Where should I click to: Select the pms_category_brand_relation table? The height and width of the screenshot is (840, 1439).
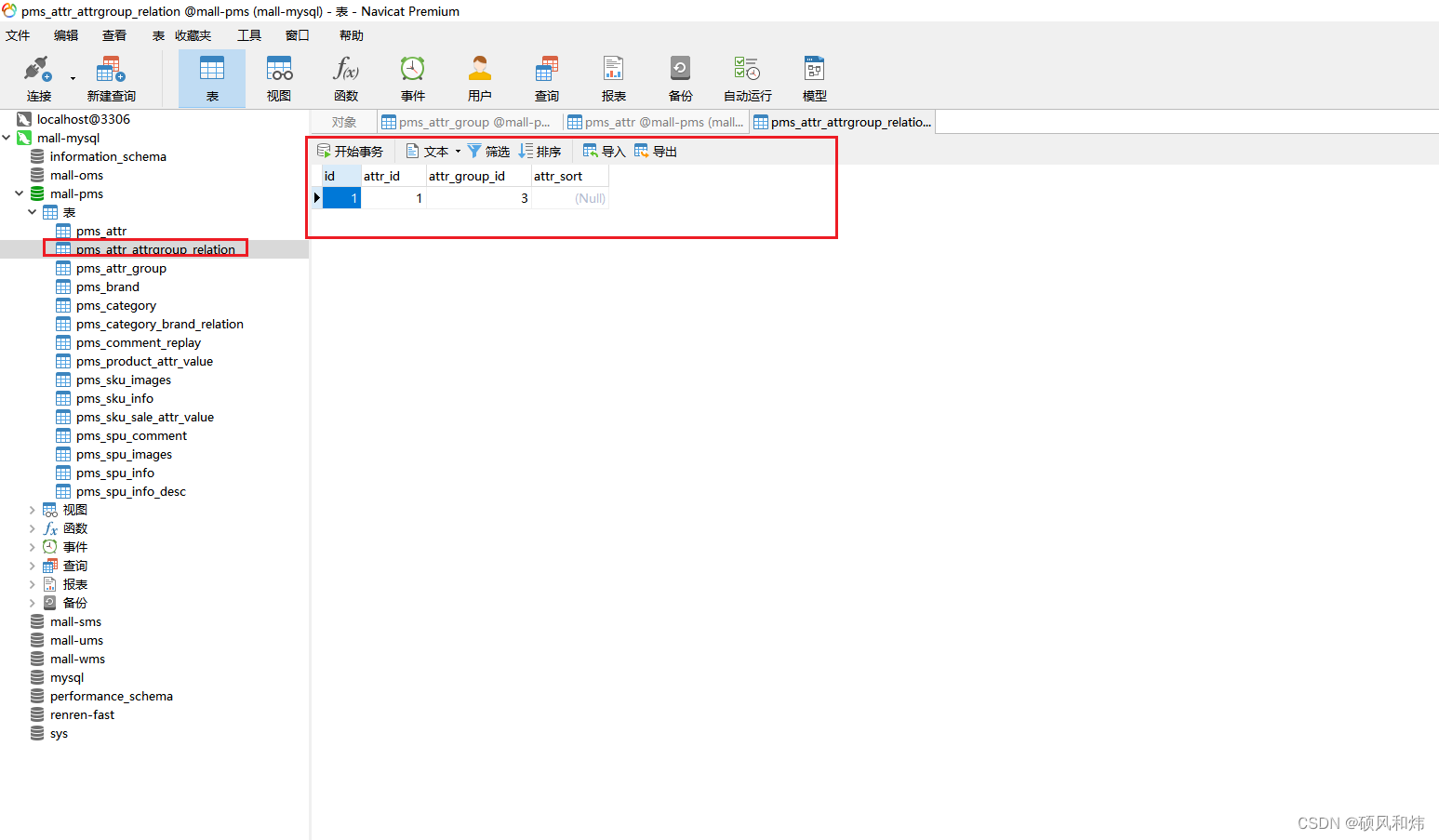pos(160,324)
